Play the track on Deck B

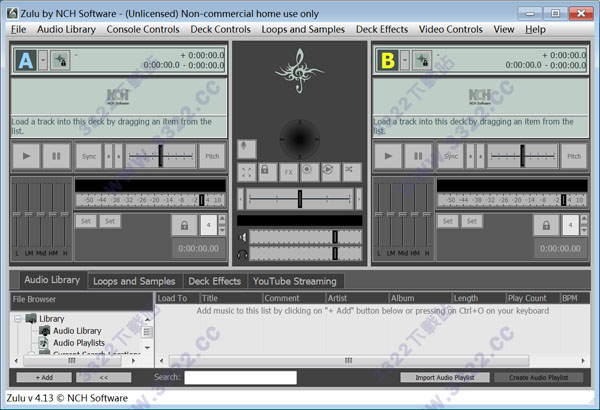tap(388, 156)
